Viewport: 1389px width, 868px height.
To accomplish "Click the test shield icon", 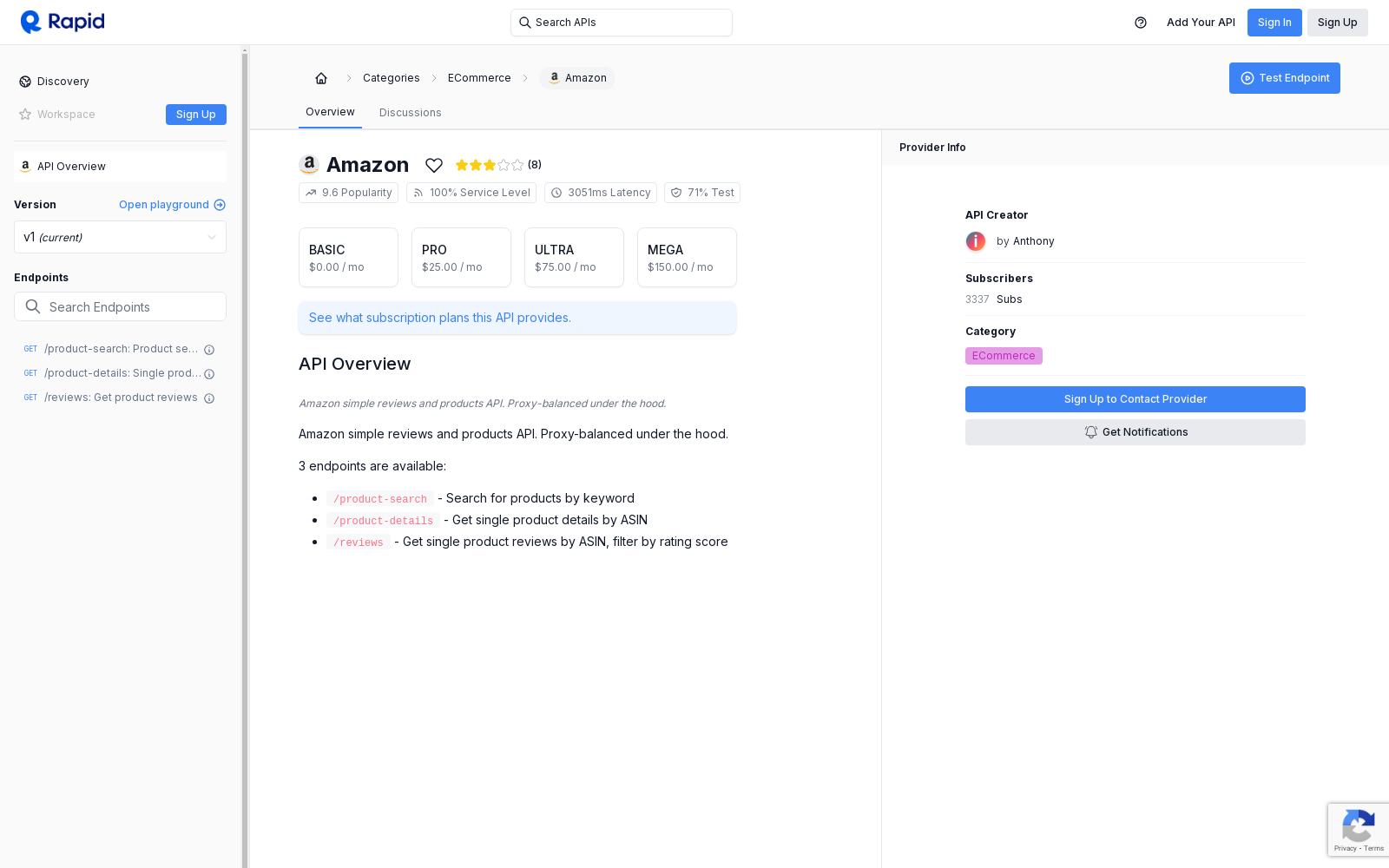I will (x=676, y=193).
